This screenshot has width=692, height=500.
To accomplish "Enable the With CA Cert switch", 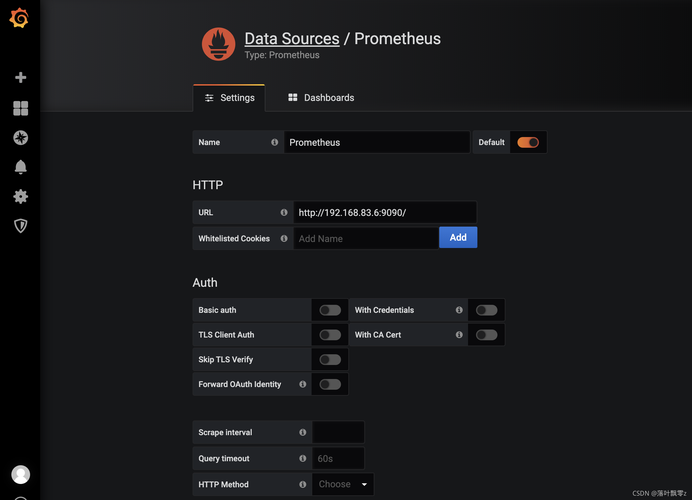I will (486, 335).
